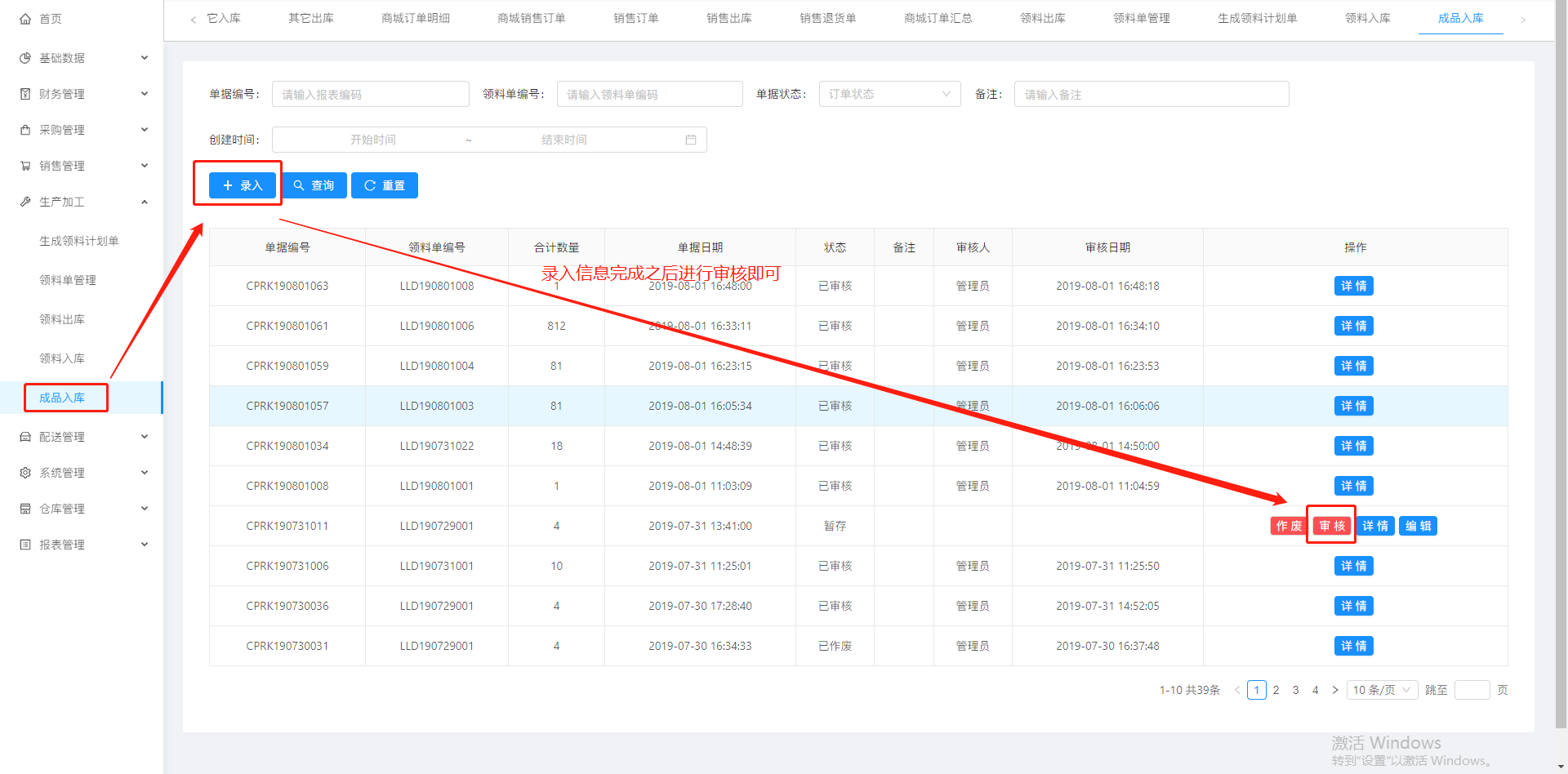Open 详情 for CPRK190730031
The width and height of the screenshot is (1568, 774).
coord(1354,646)
